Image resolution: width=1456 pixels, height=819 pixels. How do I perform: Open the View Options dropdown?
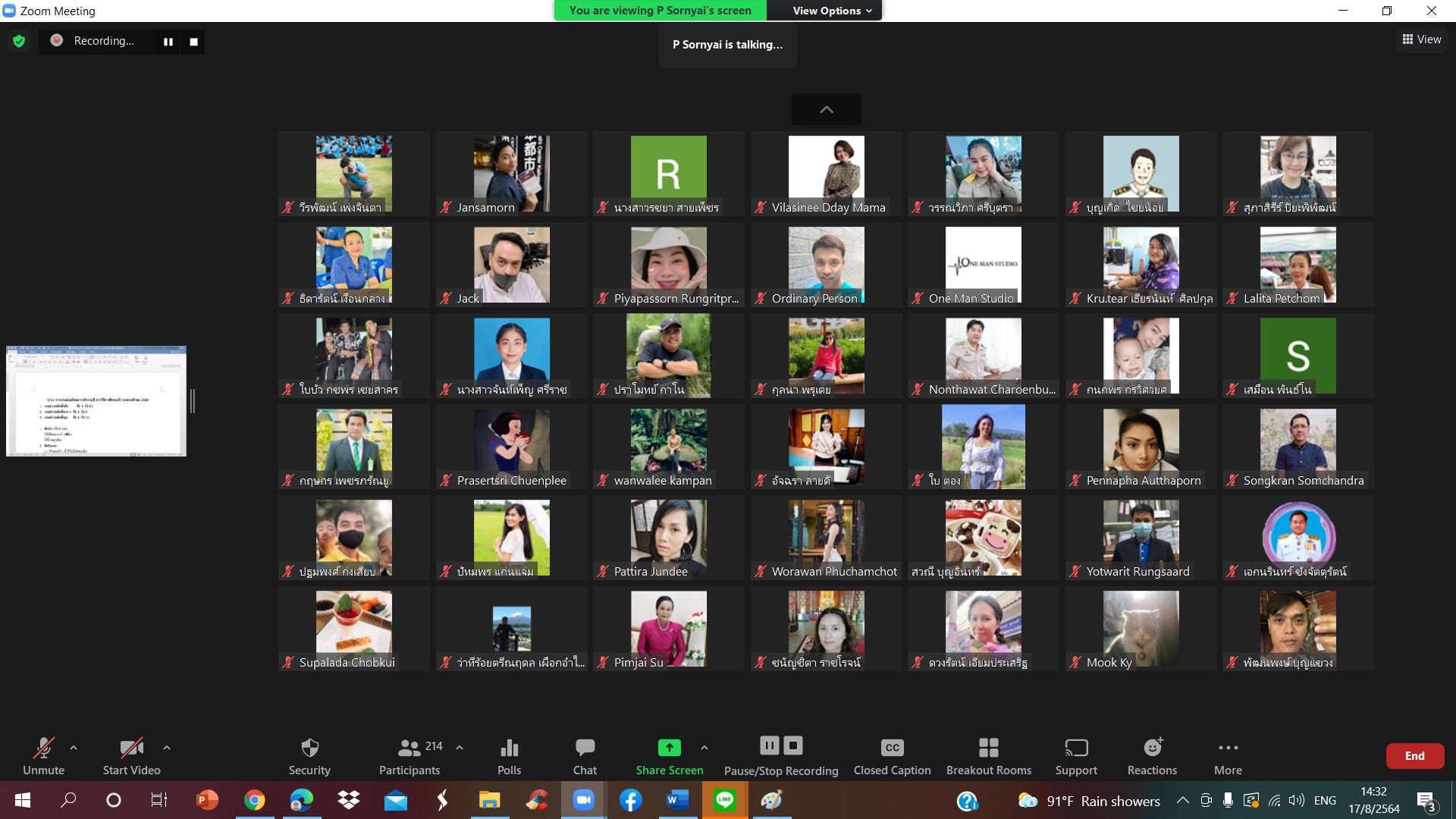click(x=832, y=11)
